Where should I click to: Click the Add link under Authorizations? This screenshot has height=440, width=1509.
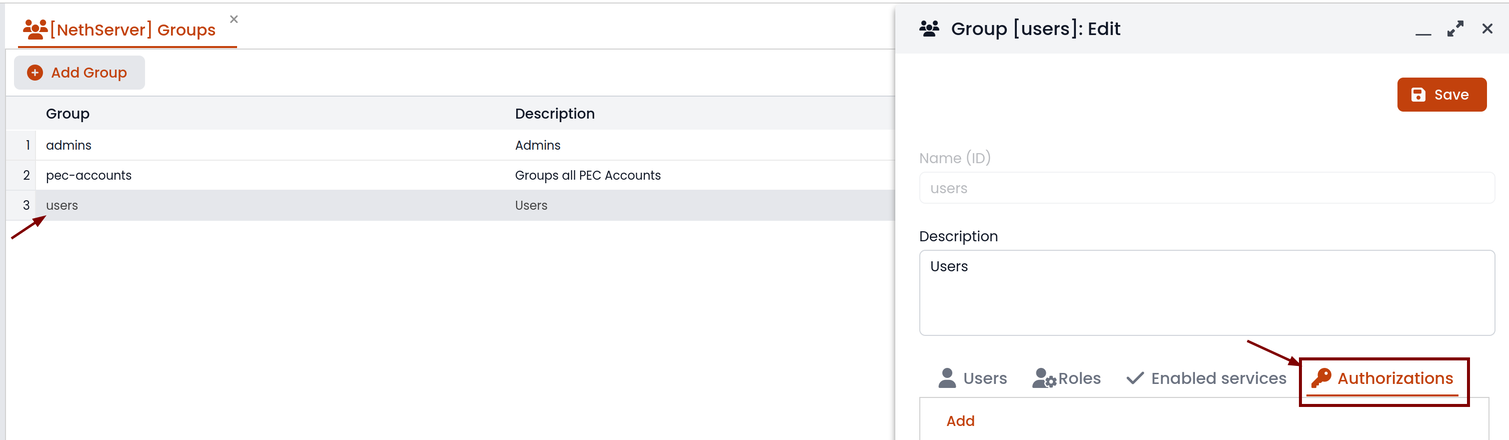click(960, 421)
